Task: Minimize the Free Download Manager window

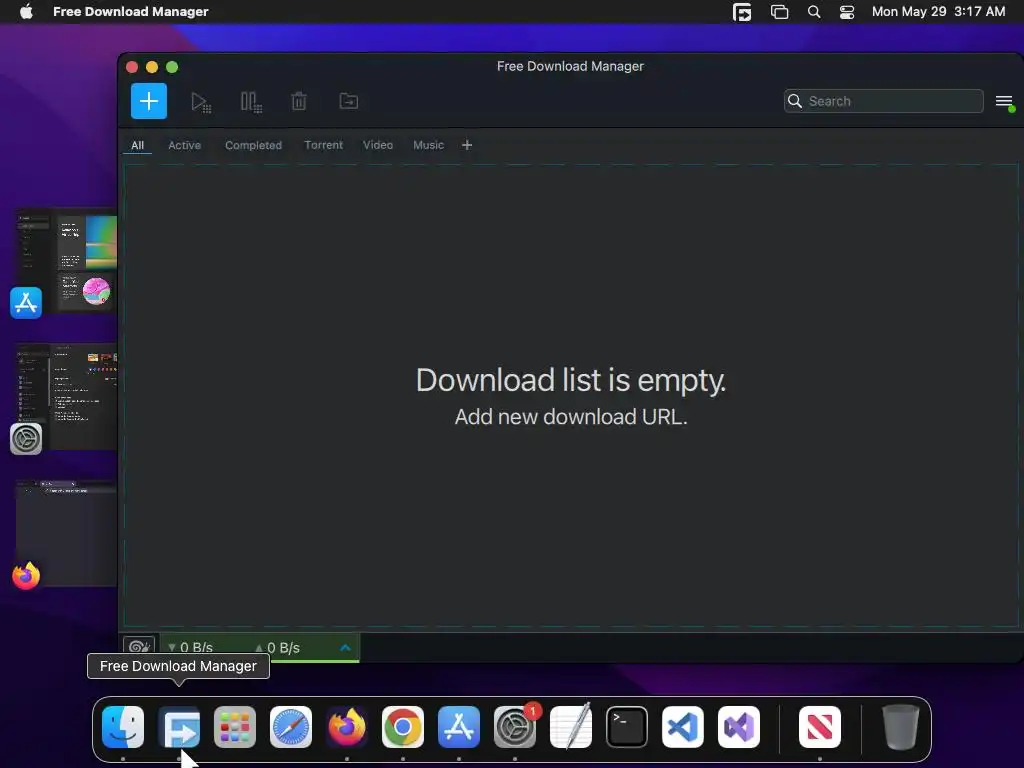Action: pos(152,67)
